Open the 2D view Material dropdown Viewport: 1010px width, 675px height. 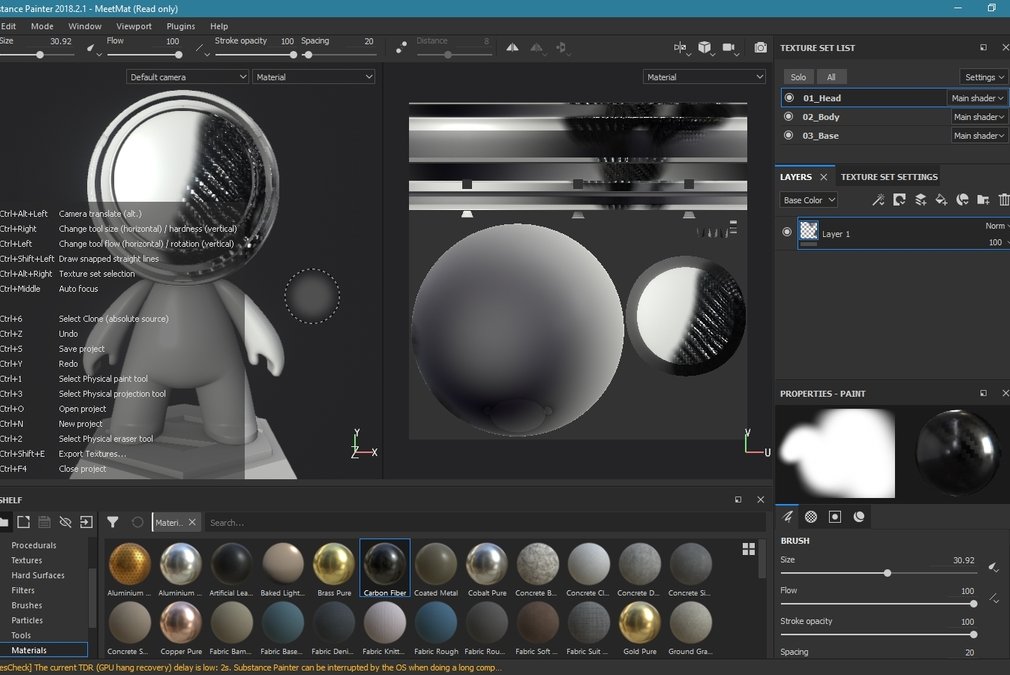coord(705,77)
